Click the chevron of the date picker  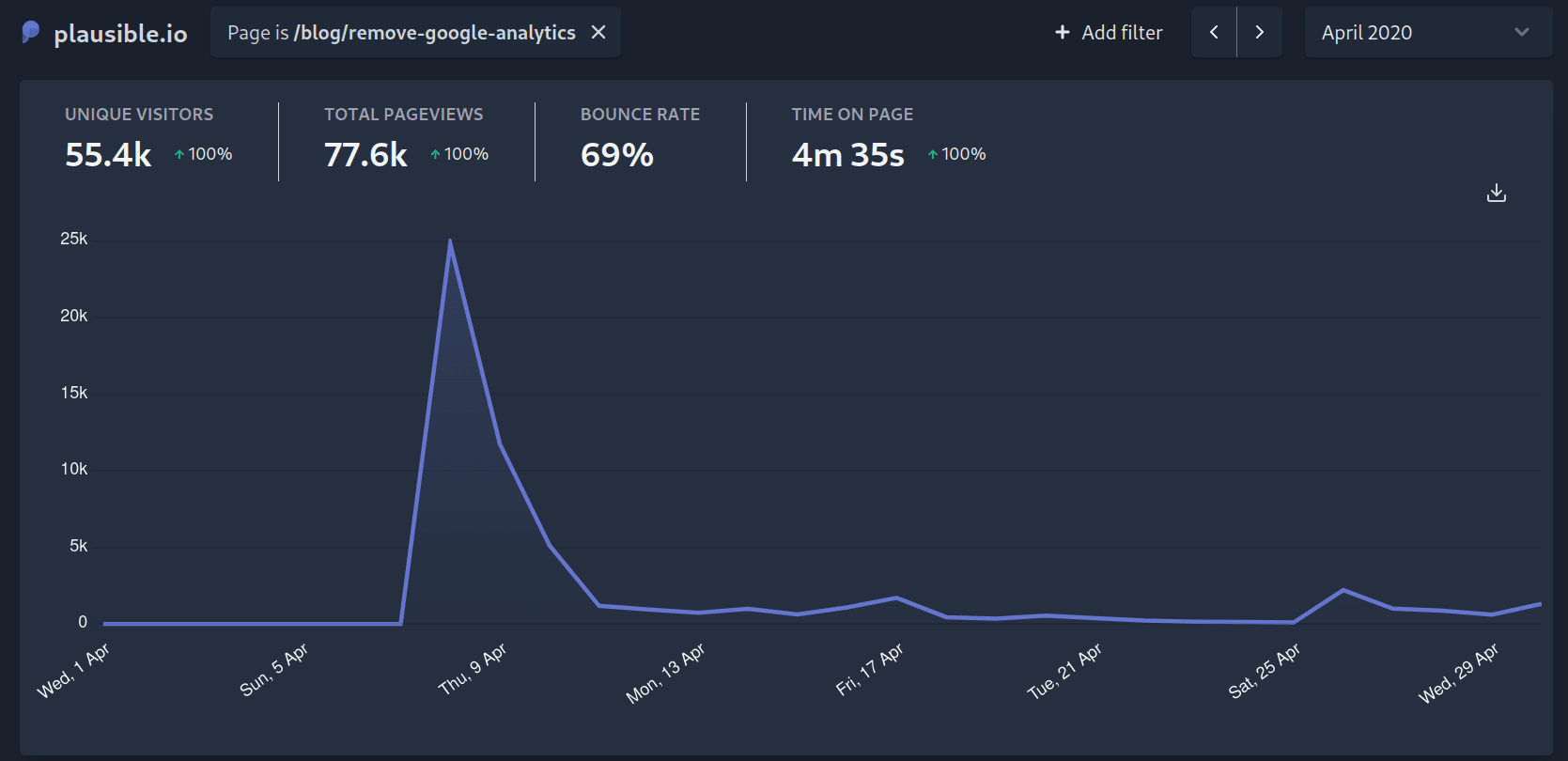tap(1522, 32)
